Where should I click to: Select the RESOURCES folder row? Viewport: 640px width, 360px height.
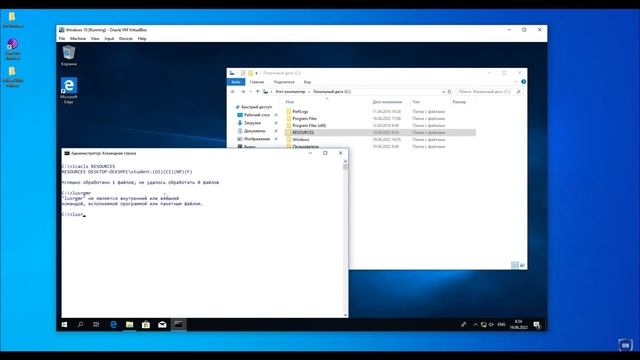tap(380, 132)
